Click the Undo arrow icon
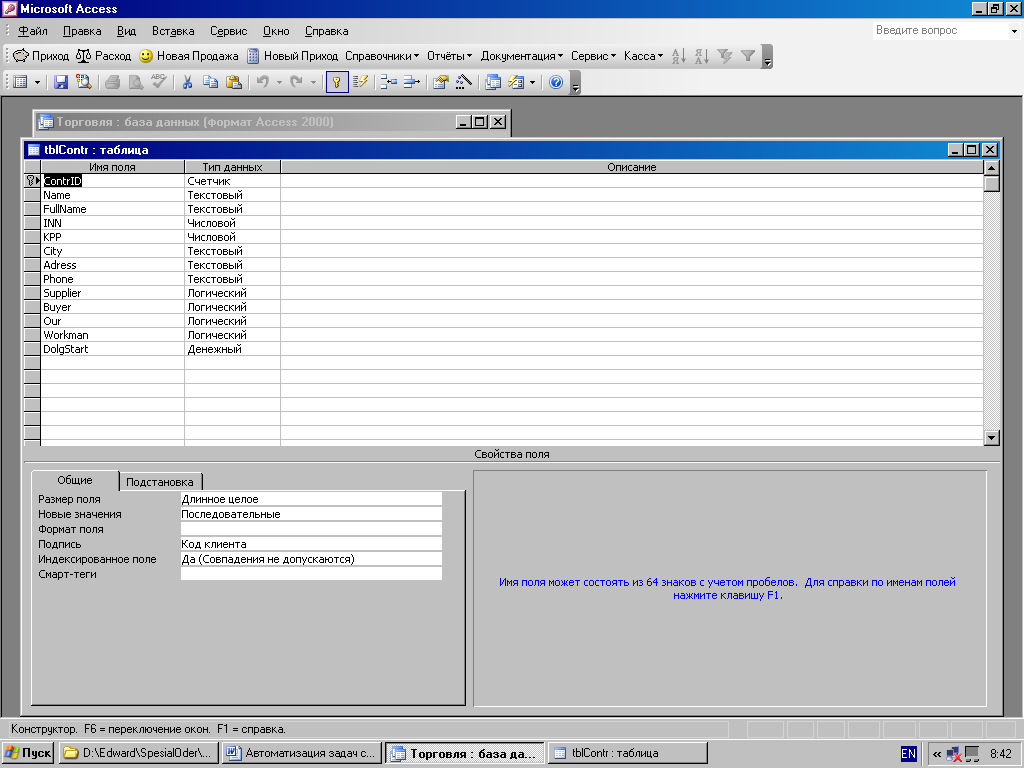The image size is (1024, 768). coord(263,82)
